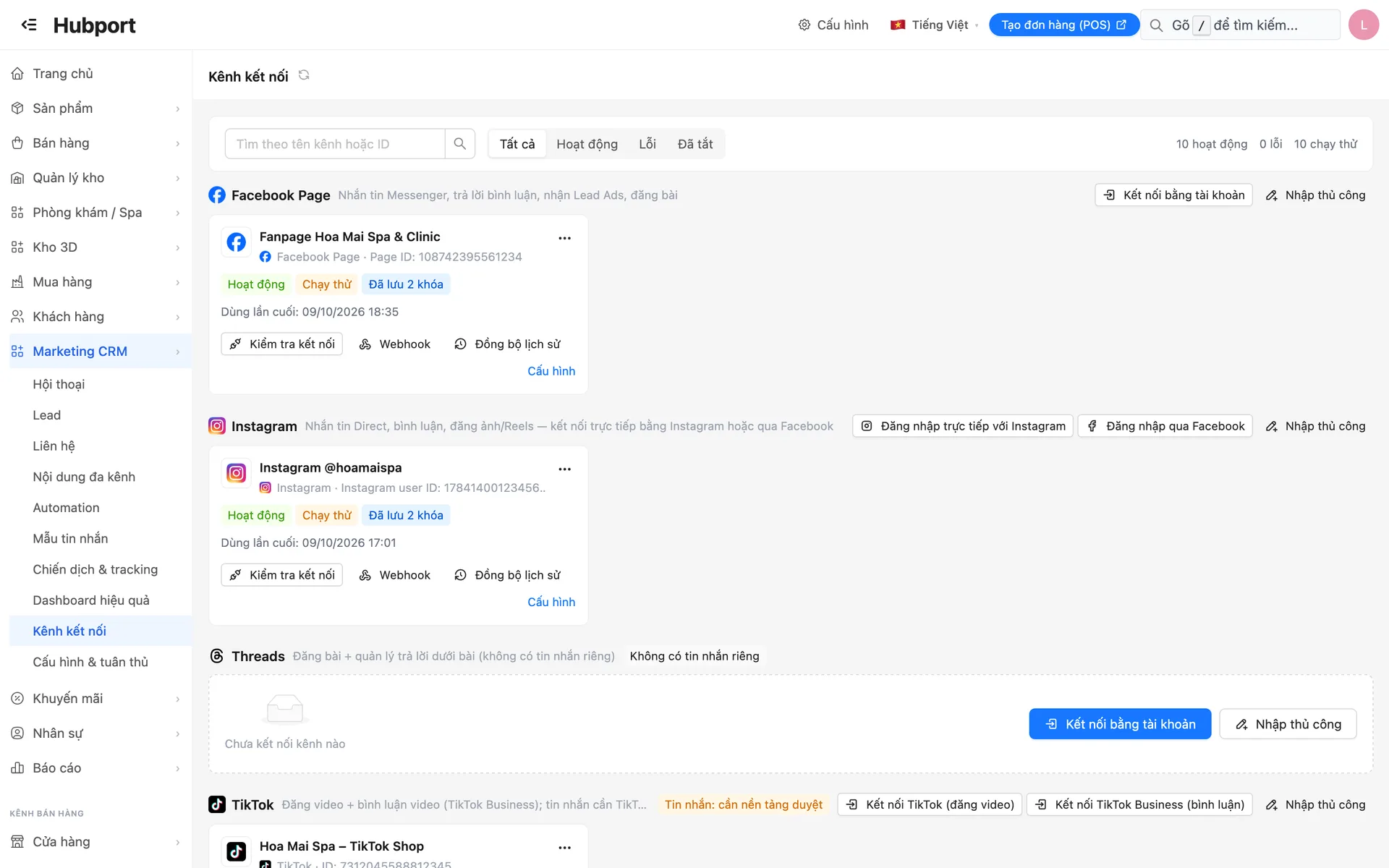Open the three-dot menu for Hoa Mai Spa TikTok Shop
The width and height of the screenshot is (1389, 868).
coord(565,848)
